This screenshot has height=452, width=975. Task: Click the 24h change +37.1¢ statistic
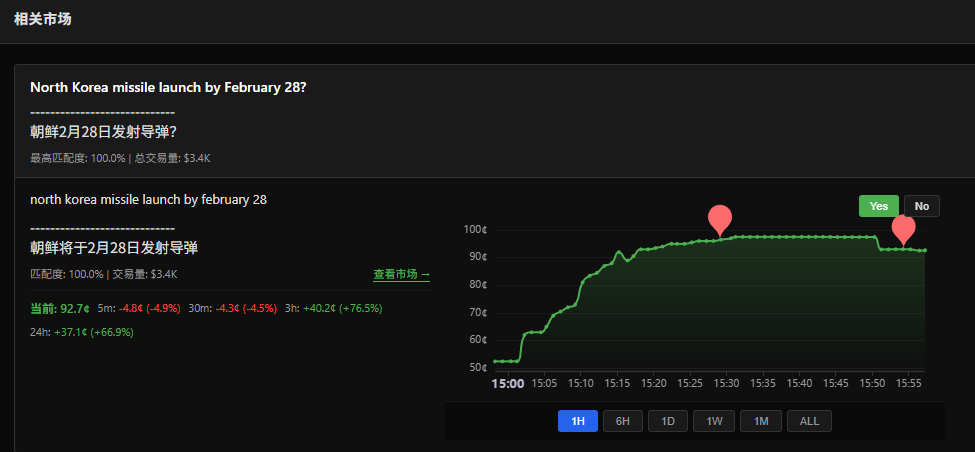click(82, 332)
